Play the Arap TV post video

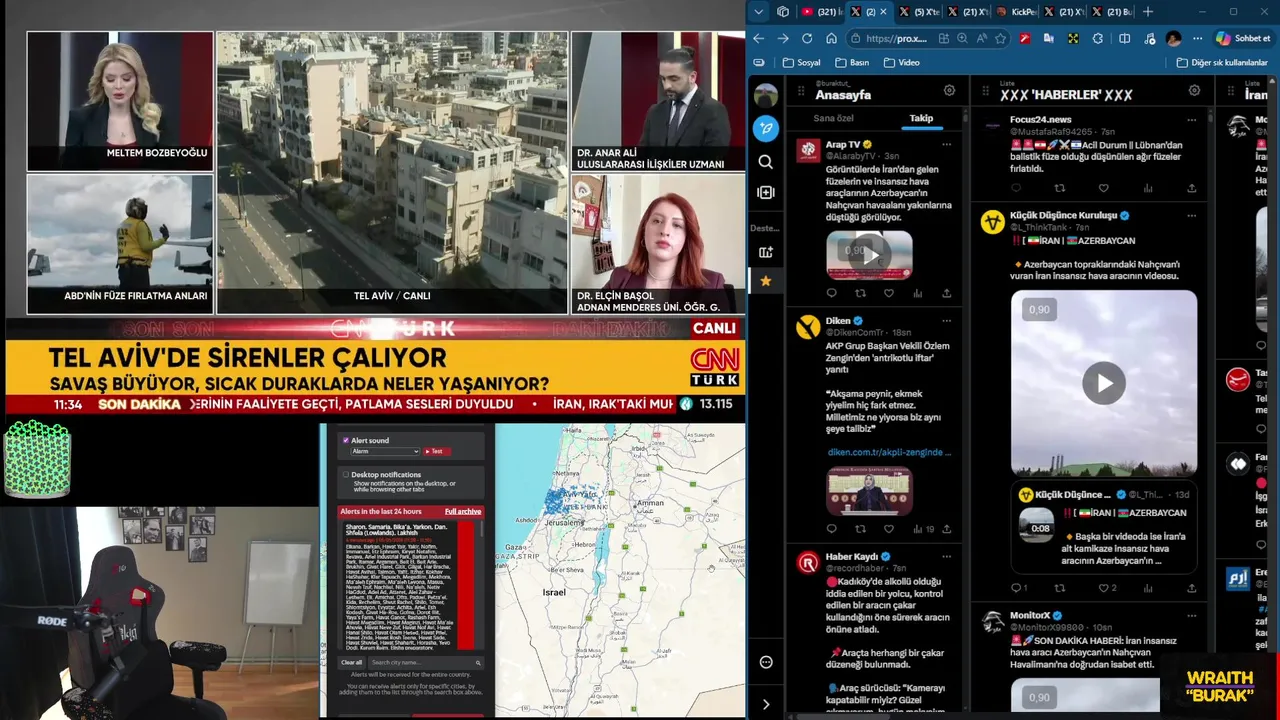869,255
